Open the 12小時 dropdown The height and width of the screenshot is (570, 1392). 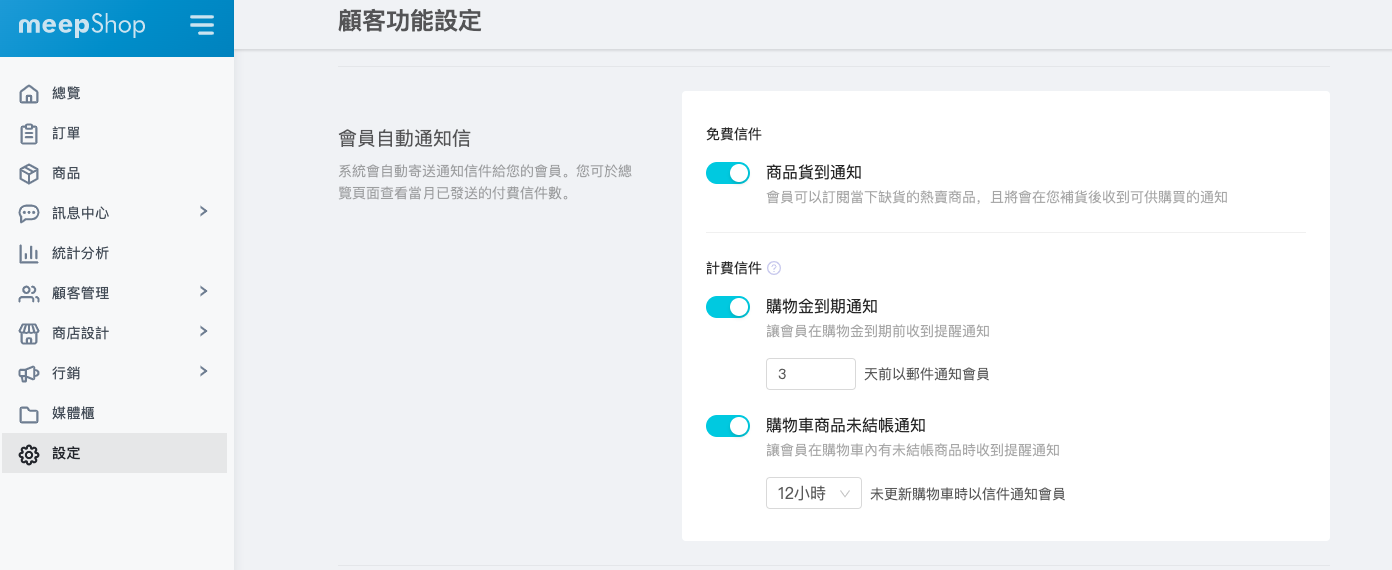point(813,493)
